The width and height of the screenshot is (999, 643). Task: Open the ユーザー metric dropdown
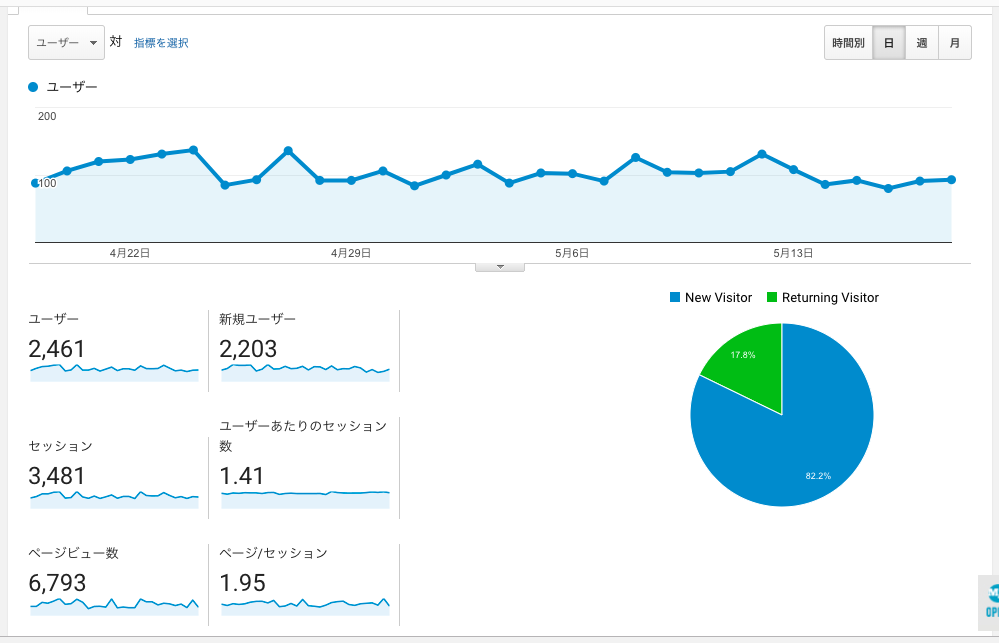66,43
